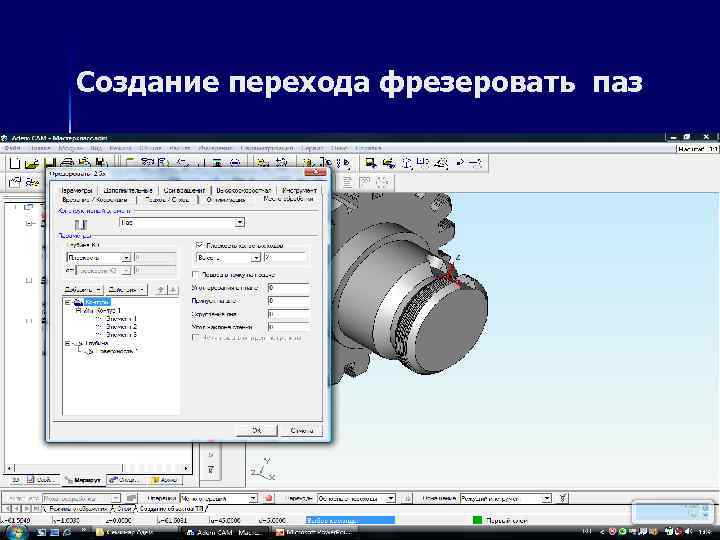The height and width of the screenshot is (540, 720).
Task: Close the Фрезеровать 2.5x dialog
Action: point(315,173)
